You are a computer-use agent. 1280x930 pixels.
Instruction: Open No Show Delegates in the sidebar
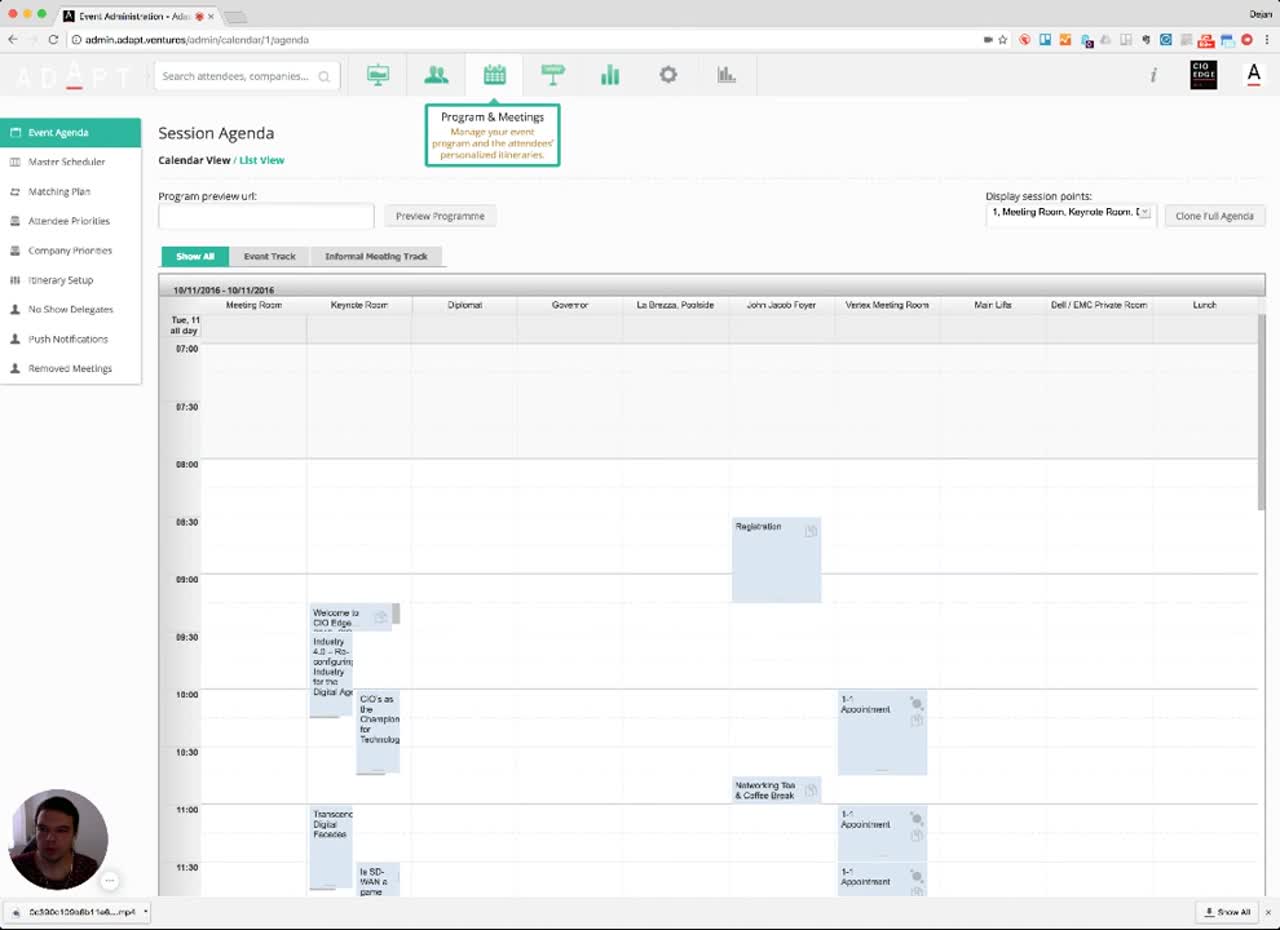pos(70,309)
